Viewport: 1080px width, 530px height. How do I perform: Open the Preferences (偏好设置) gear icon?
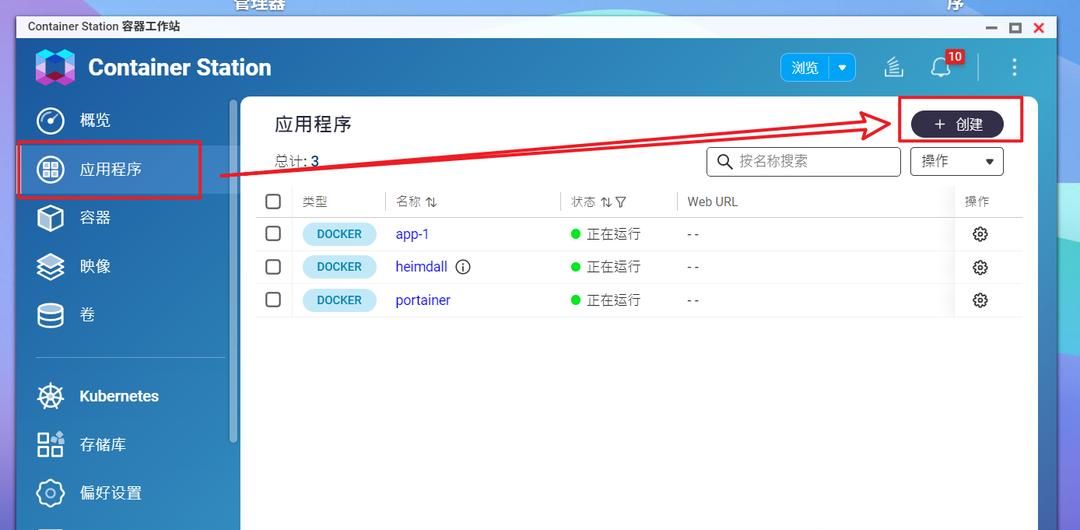pos(50,493)
